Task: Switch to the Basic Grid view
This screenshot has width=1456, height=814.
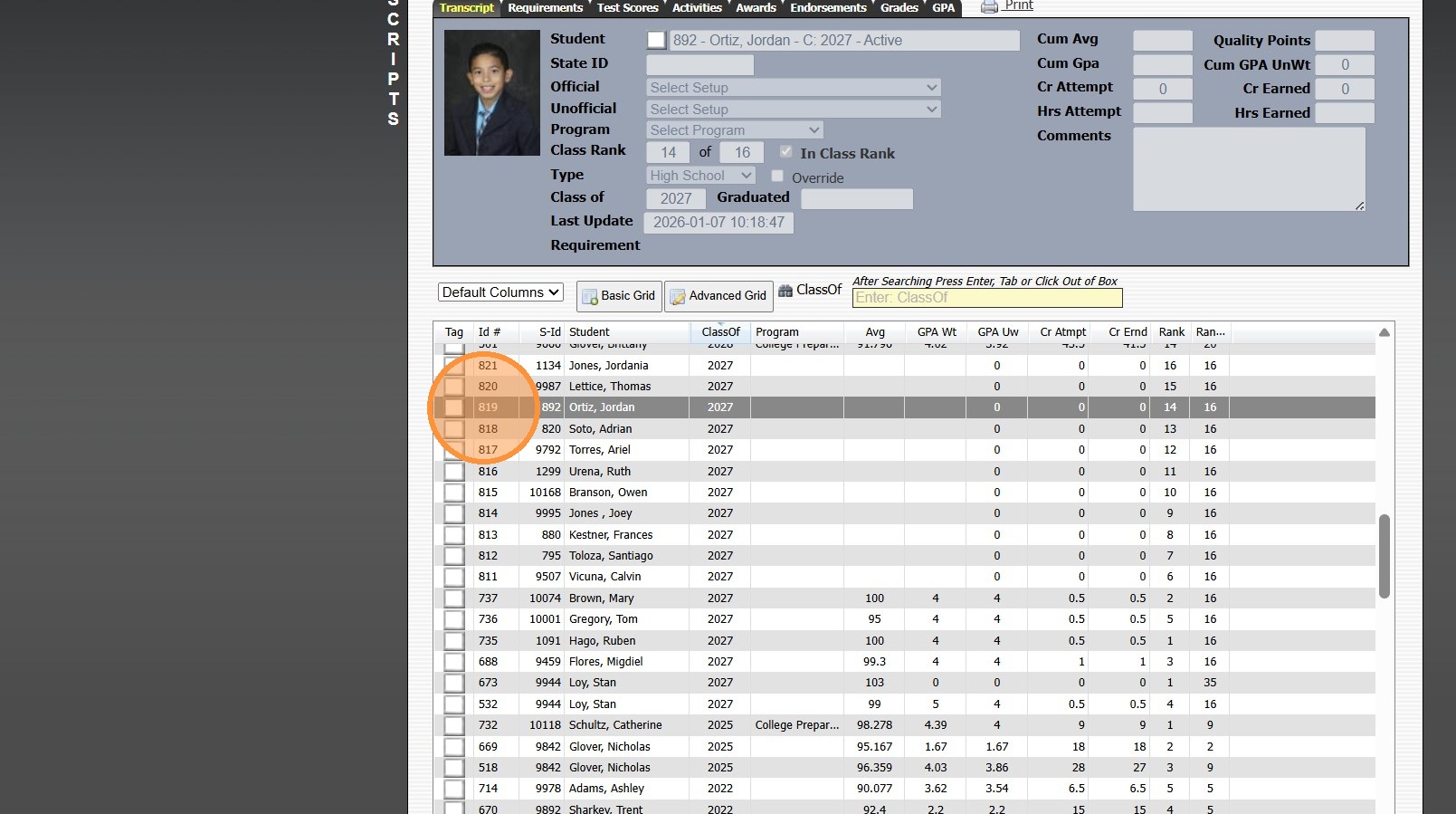Action: pos(619,296)
